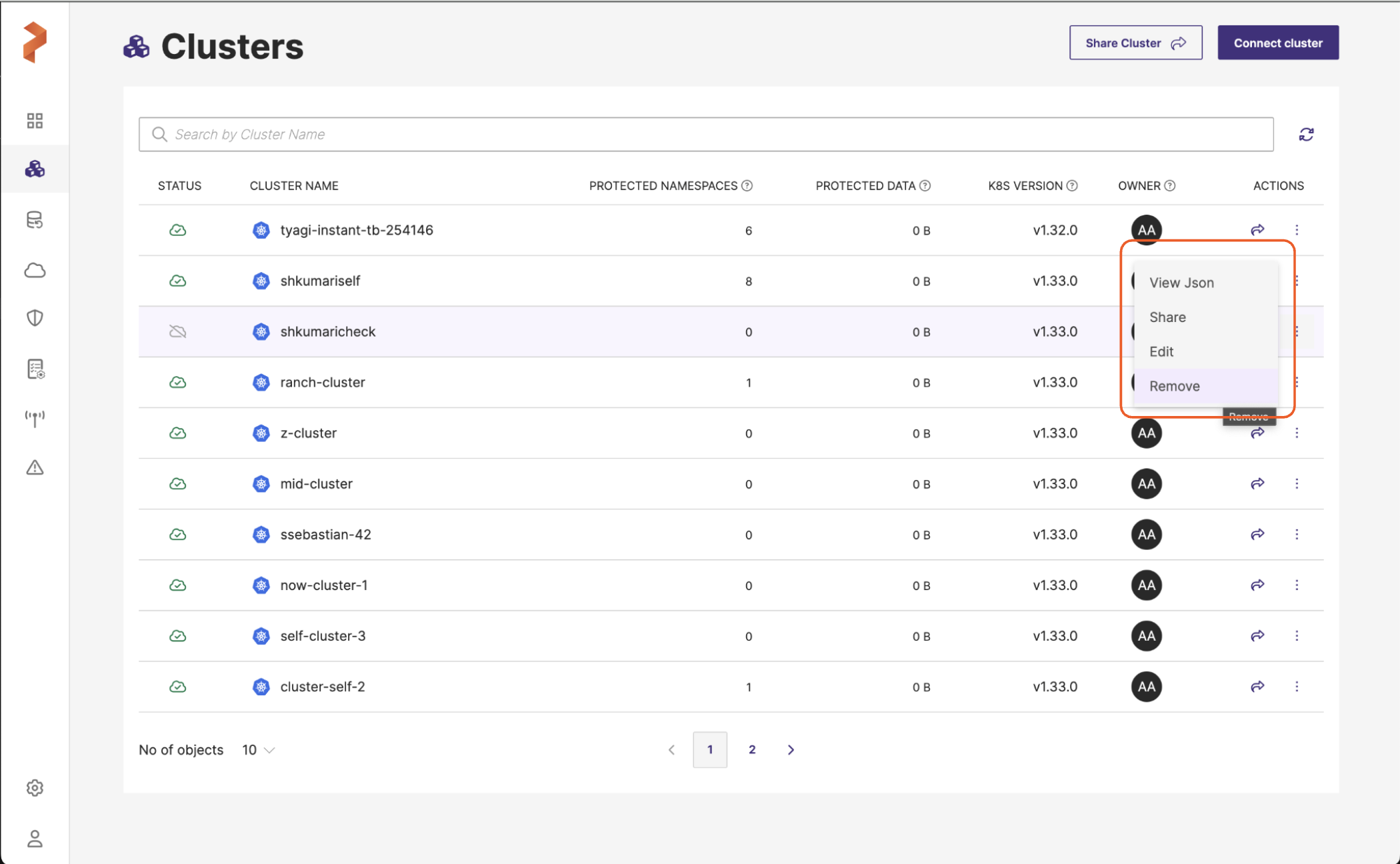Click the backups database sidebar icon
Screen dimensions: 1400x864
point(35,220)
